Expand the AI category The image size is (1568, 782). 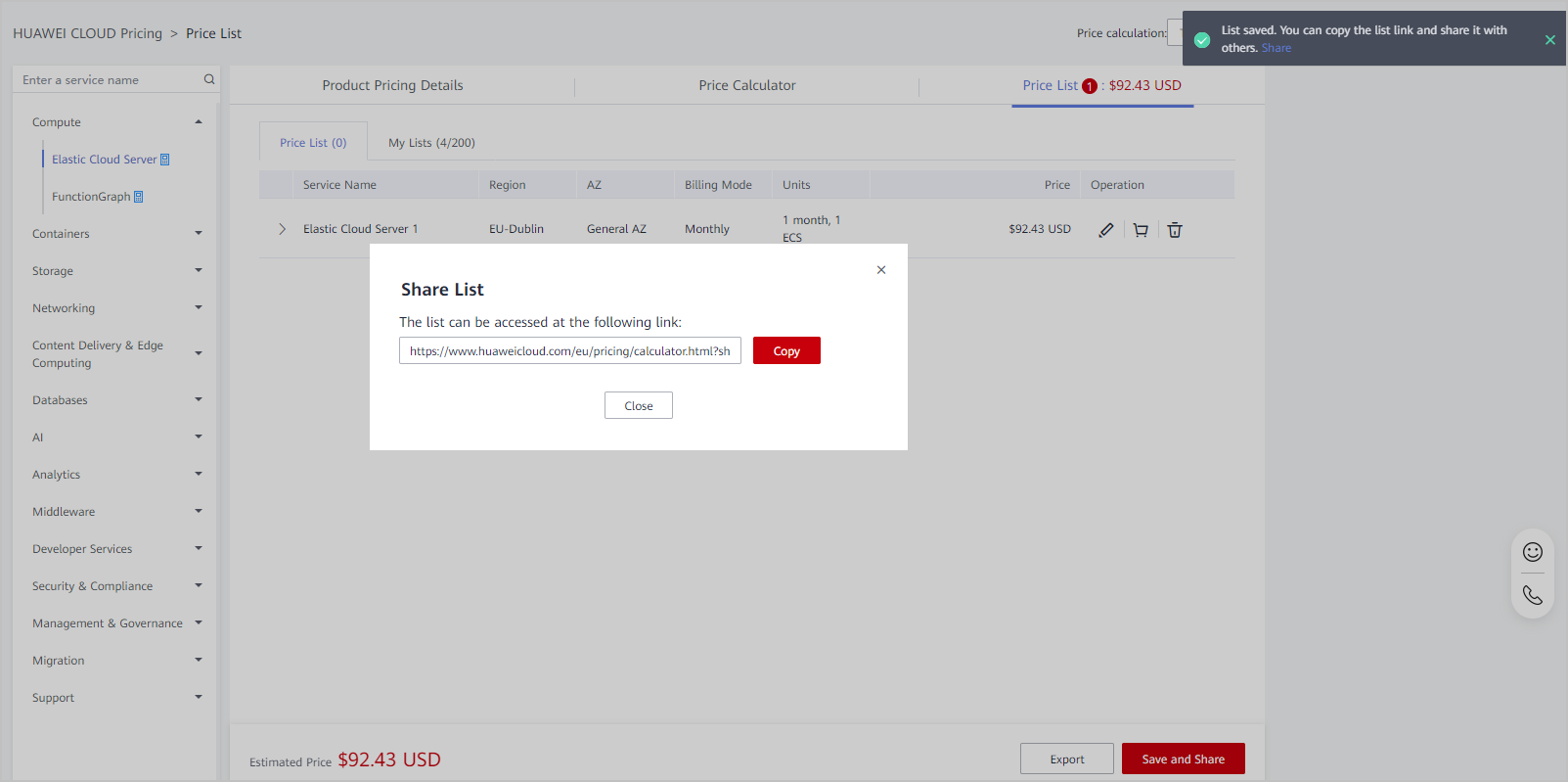tap(199, 437)
